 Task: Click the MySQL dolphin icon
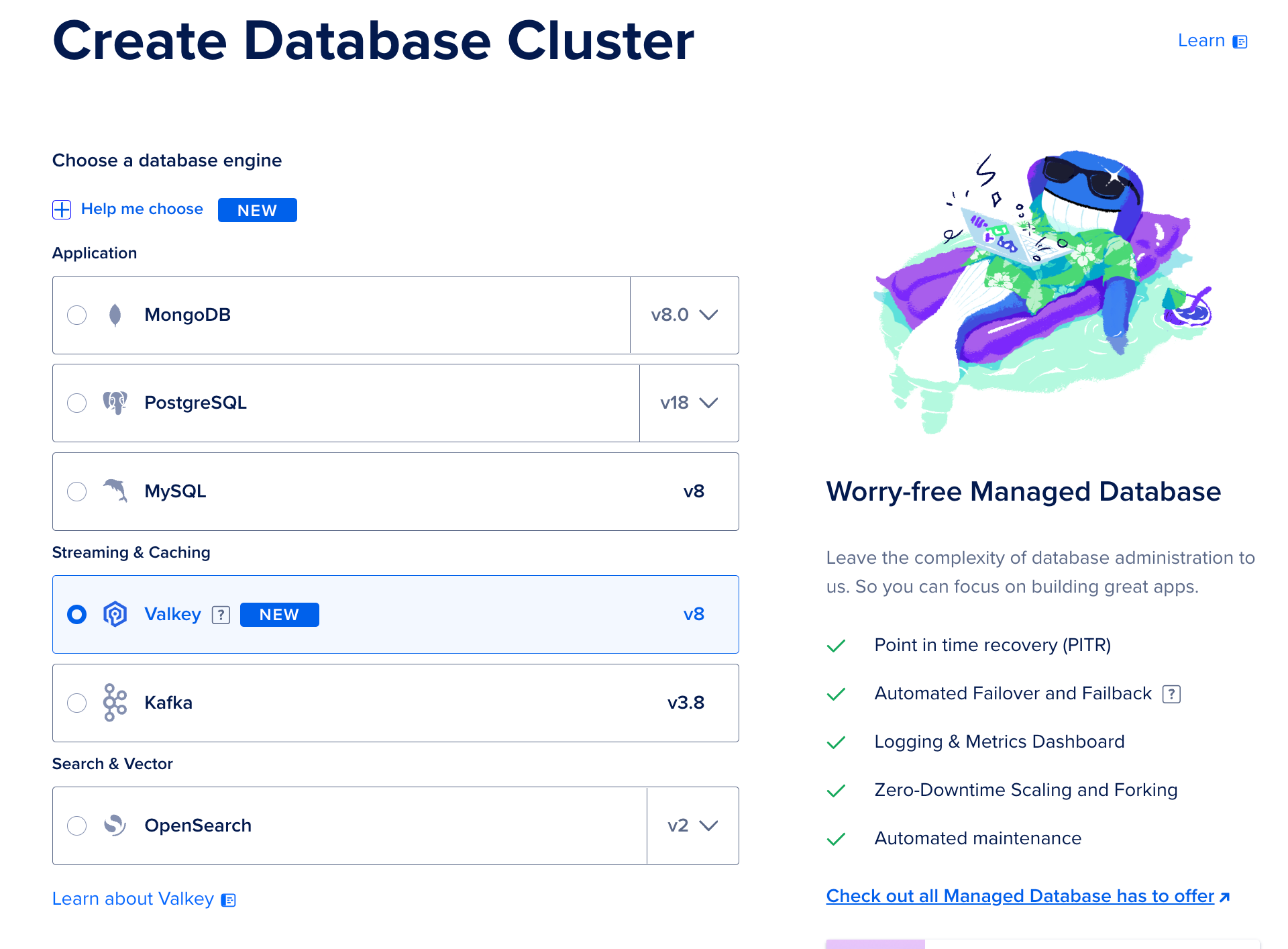point(115,491)
